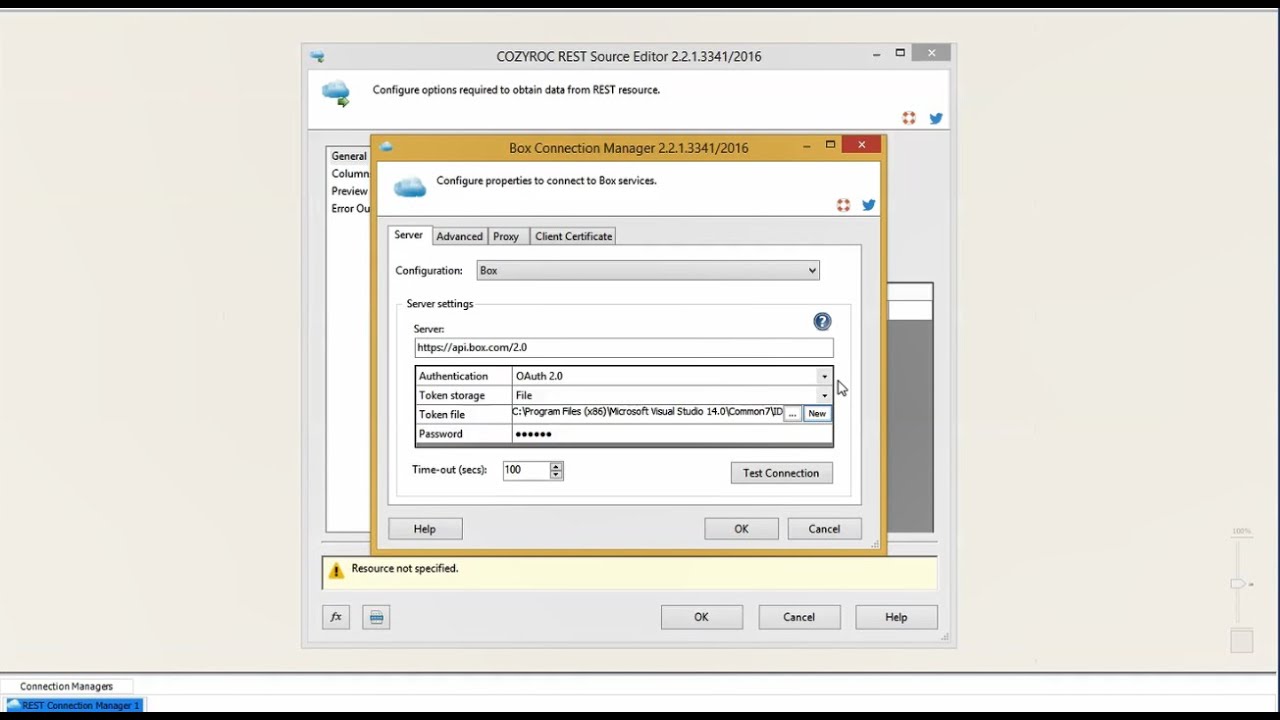1280x720 pixels.
Task: Click OK in REST Source Editor
Action: point(701,617)
